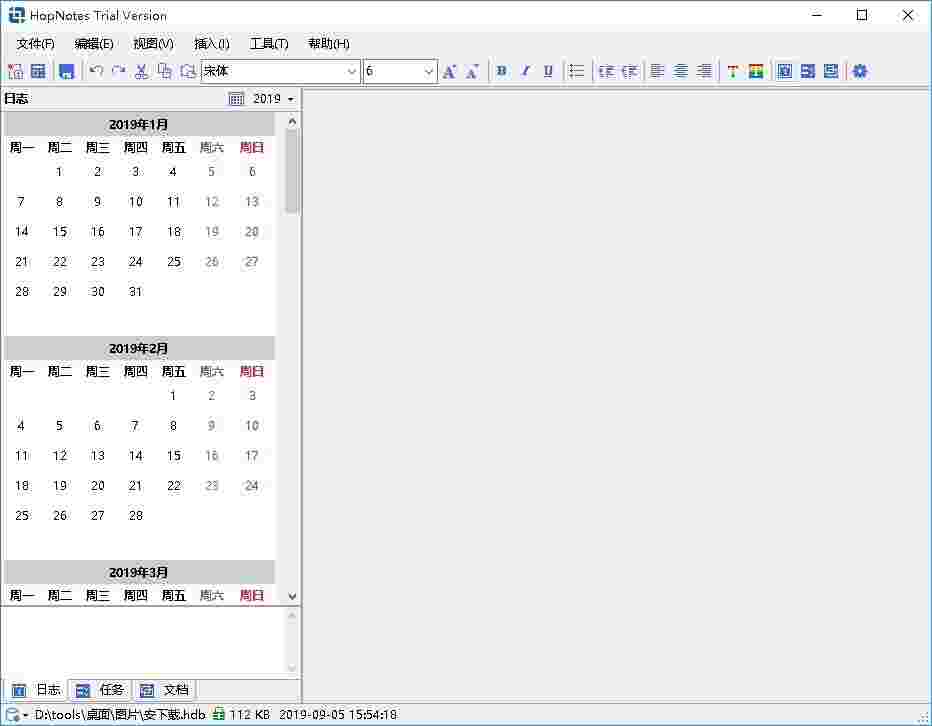The width and height of the screenshot is (932, 726).
Task: Toggle italic formatting
Action: click(x=524, y=71)
